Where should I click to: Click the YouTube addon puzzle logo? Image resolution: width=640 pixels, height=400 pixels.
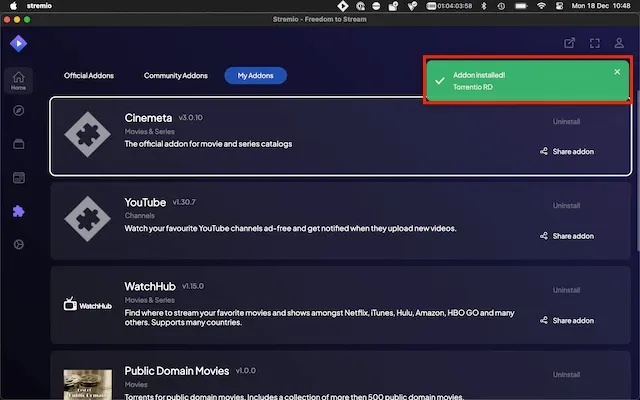pyautogui.click(x=87, y=219)
